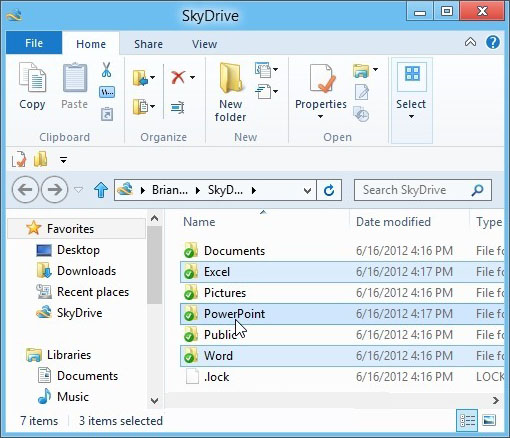Image resolution: width=510 pixels, height=438 pixels.
Task: Click the red Delete X icon
Action: 178,77
